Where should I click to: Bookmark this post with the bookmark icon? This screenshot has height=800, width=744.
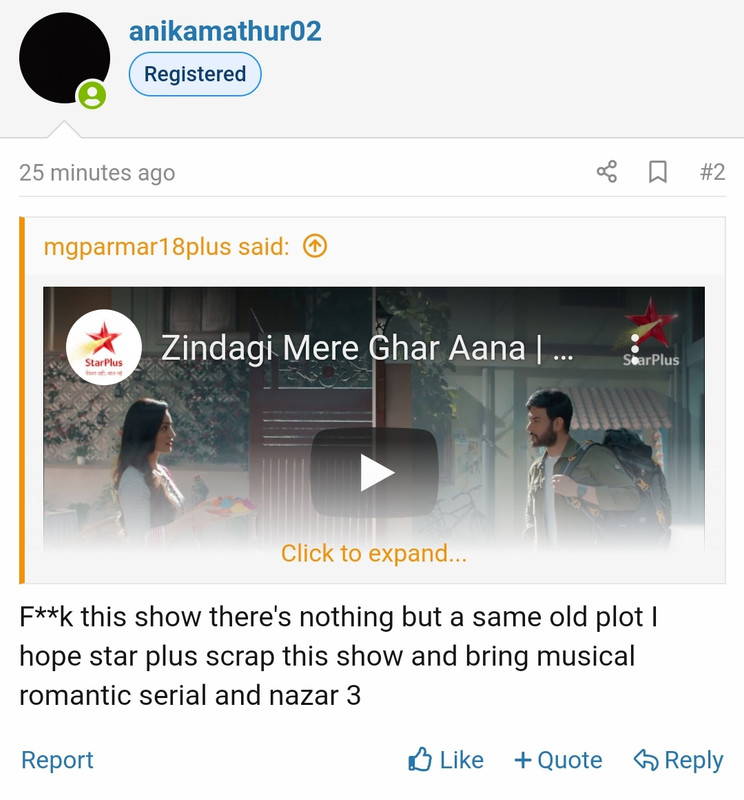[658, 172]
